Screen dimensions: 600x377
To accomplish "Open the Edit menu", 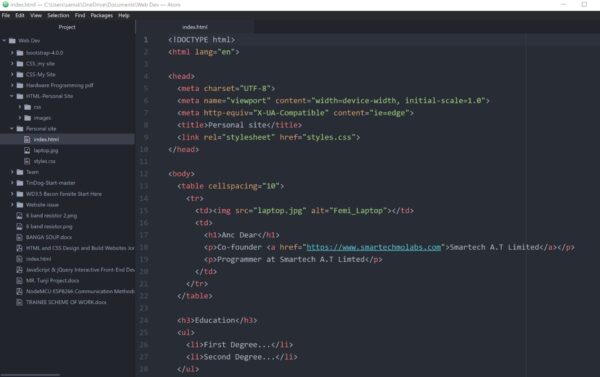I will pos(20,15).
